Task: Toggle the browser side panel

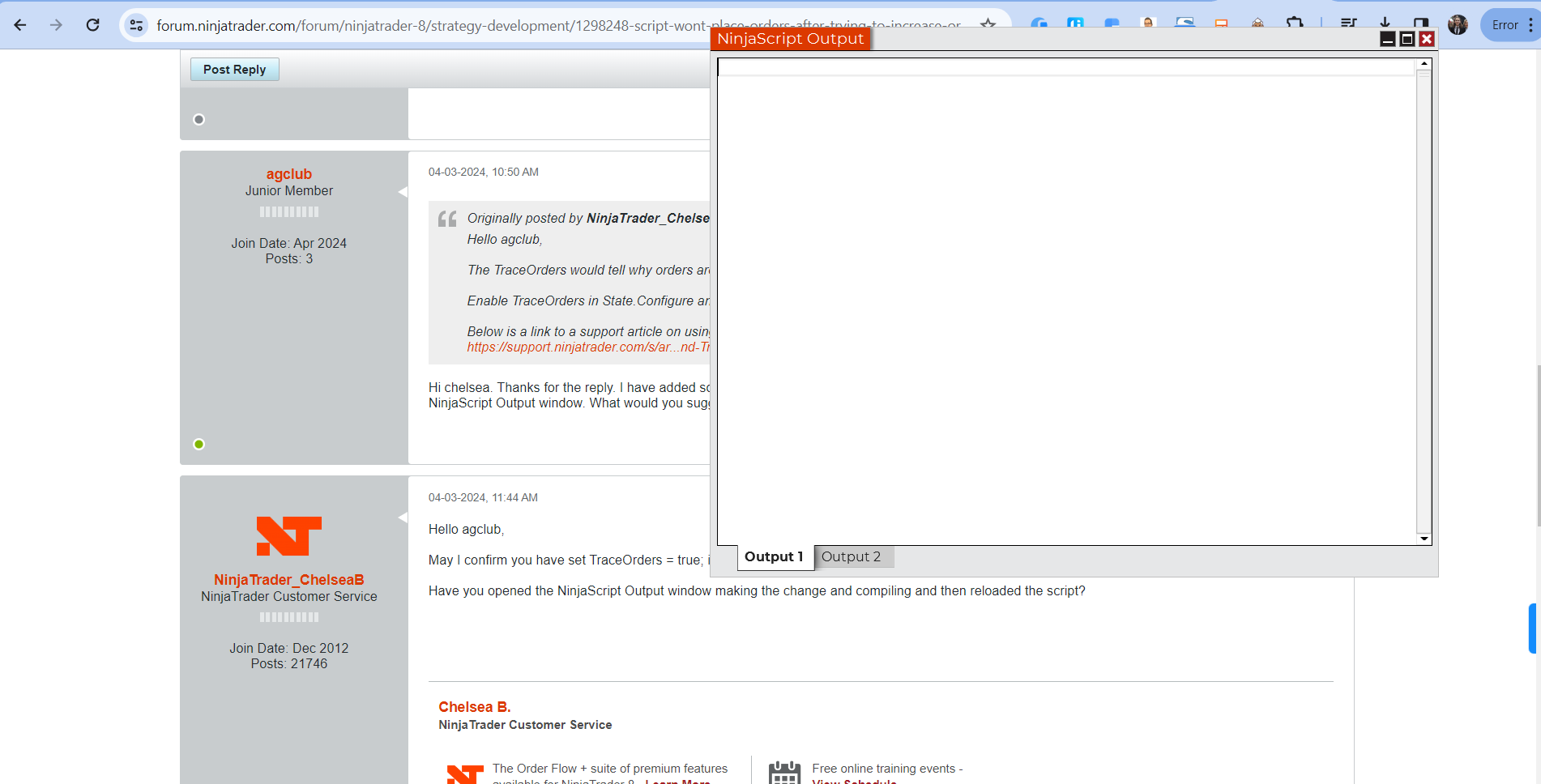Action: 1421,23
